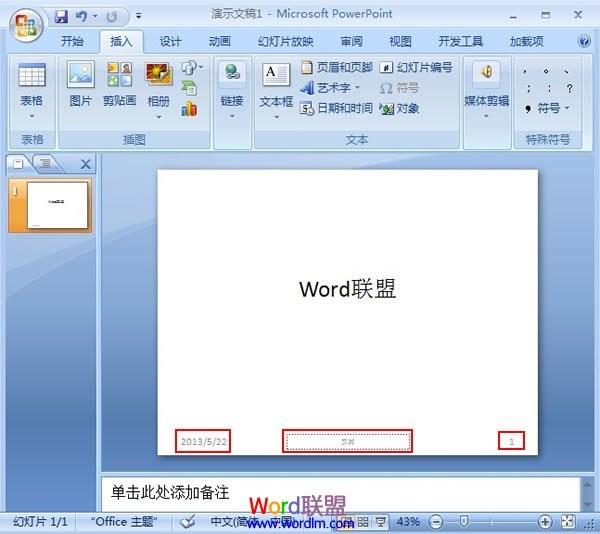Open 页眉和页脚 header and footer
Screen dimensions: 600x534
(x=336, y=68)
